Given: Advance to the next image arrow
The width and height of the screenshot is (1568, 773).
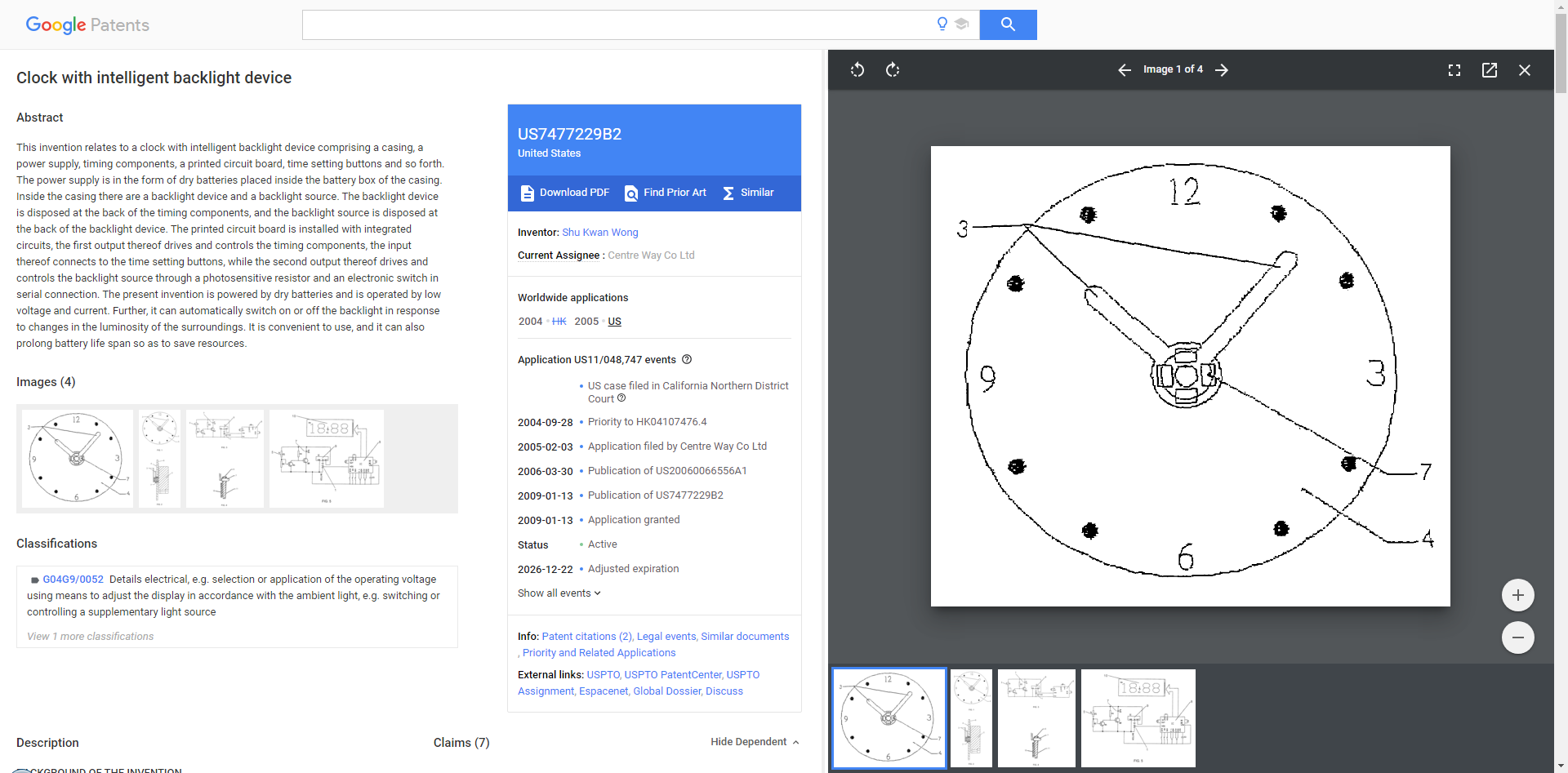Looking at the screenshot, I should click(1222, 70).
